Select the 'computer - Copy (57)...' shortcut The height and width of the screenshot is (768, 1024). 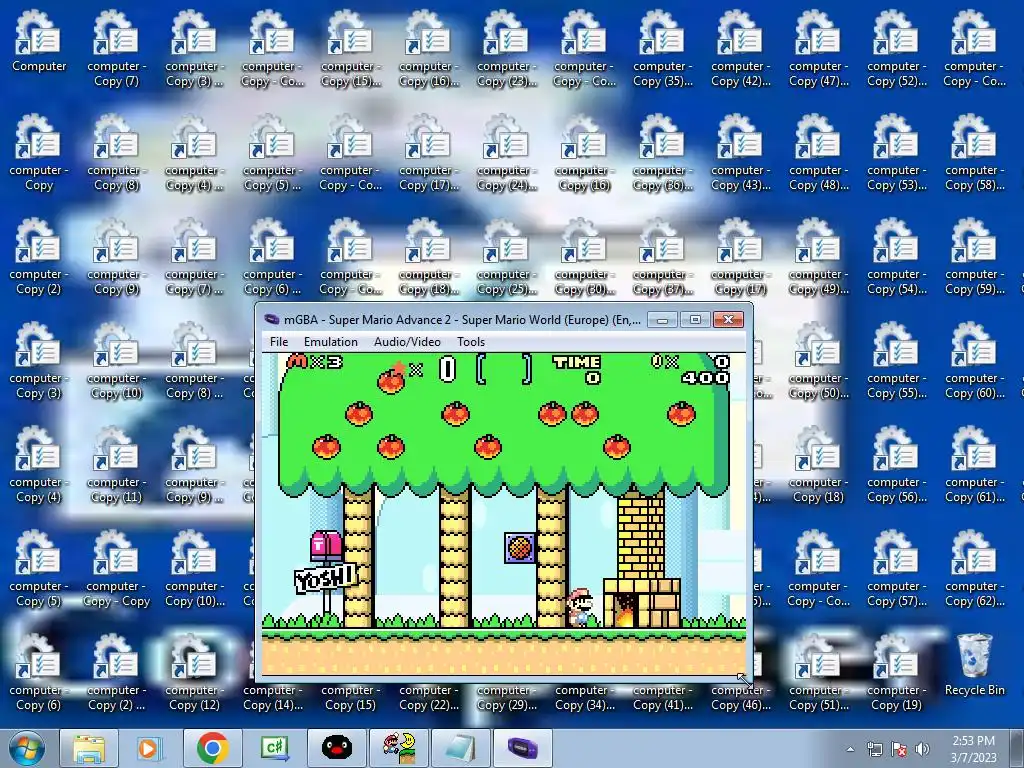point(897,568)
